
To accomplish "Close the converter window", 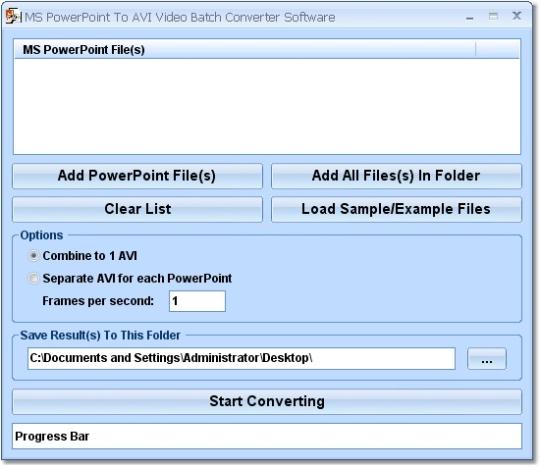I will pyautogui.click(x=517, y=16).
